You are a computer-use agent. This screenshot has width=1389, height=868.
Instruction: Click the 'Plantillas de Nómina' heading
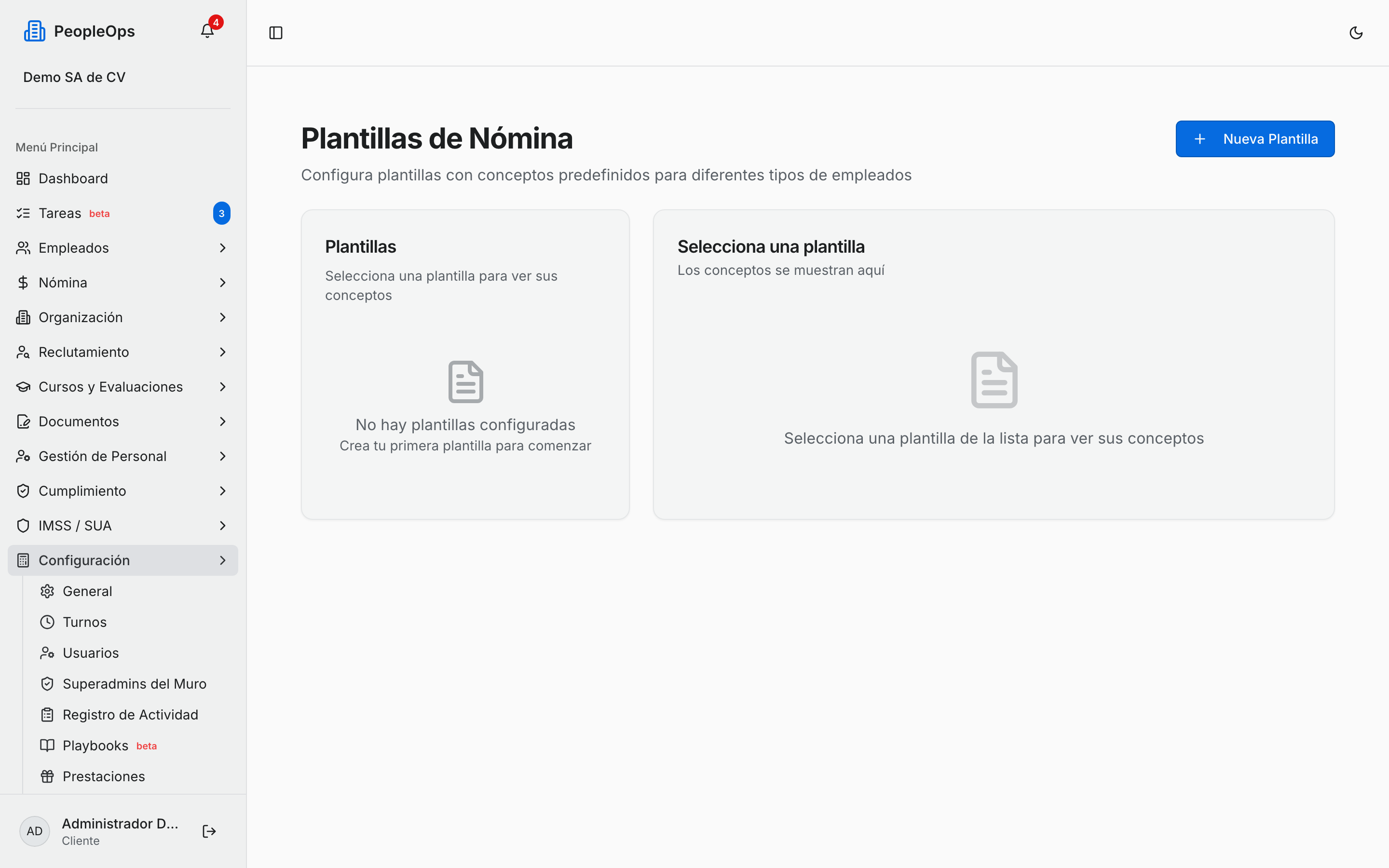click(437, 138)
